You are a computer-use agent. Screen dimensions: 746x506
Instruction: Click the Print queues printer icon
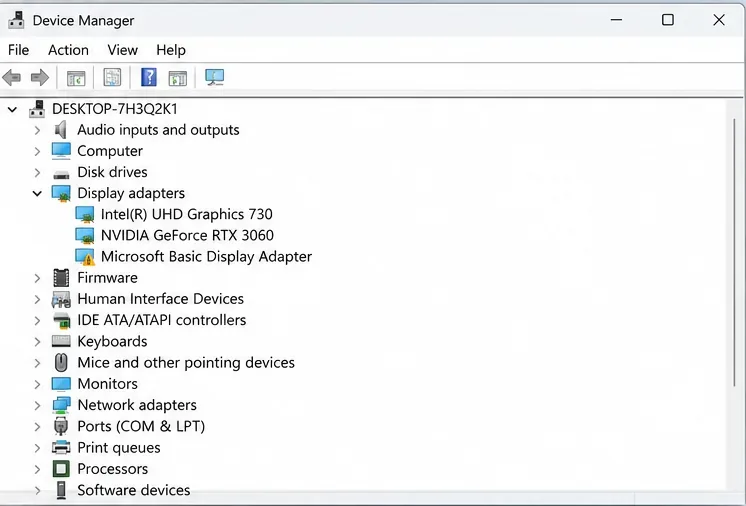(x=61, y=448)
